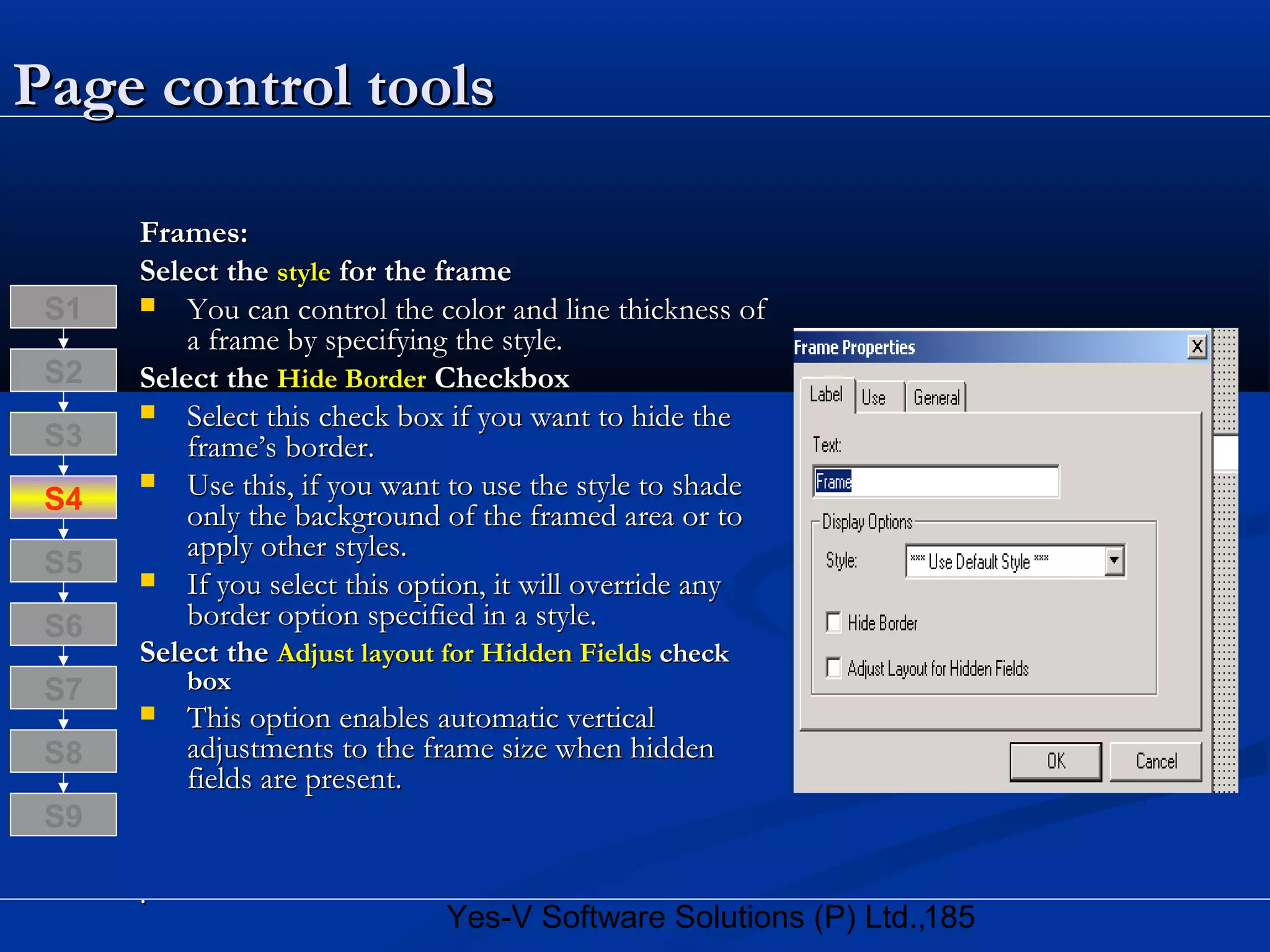Close the Frame Properties dialog
Screen dimensions: 1270x952
point(1197,346)
